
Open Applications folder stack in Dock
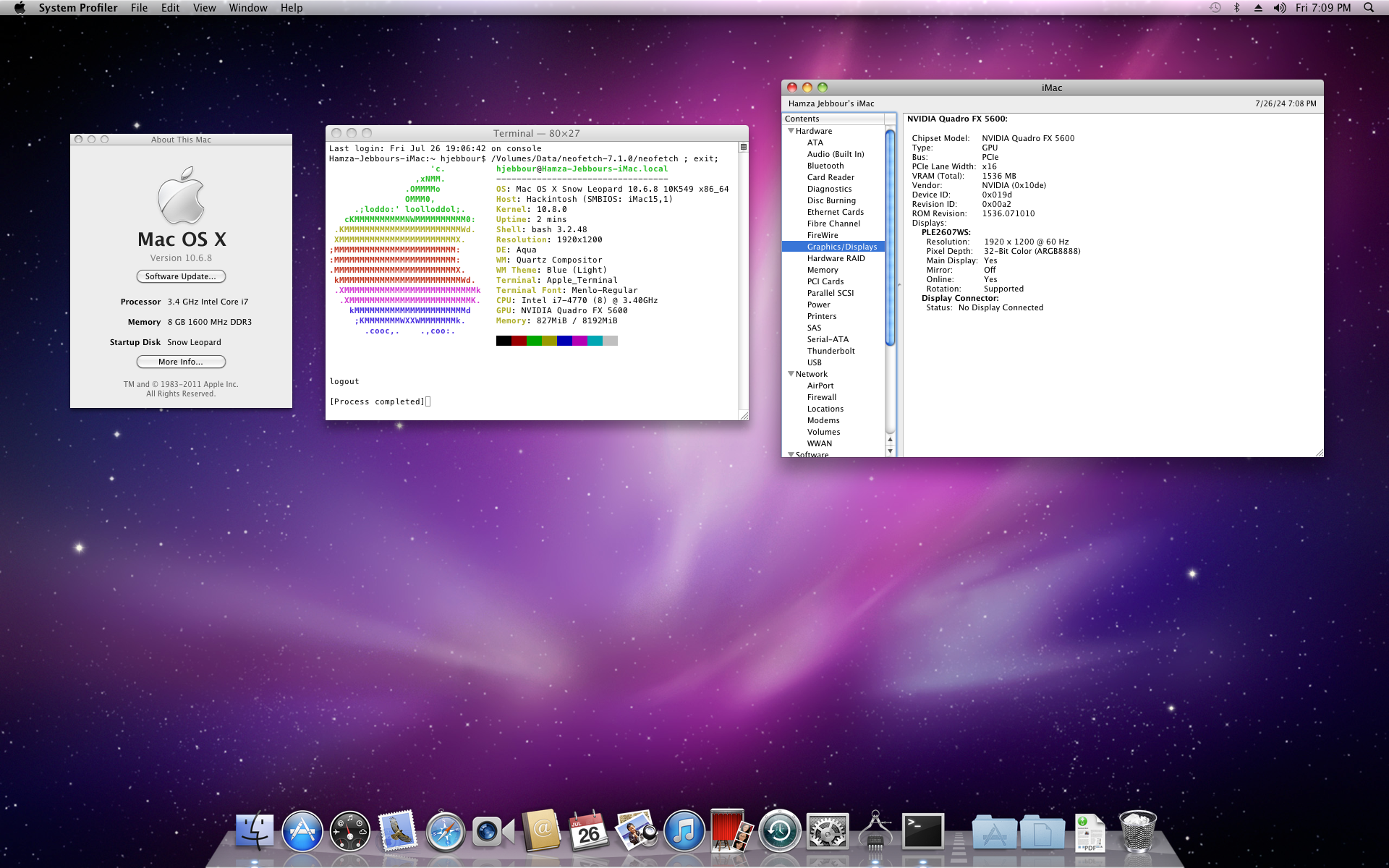click(994, 833)
